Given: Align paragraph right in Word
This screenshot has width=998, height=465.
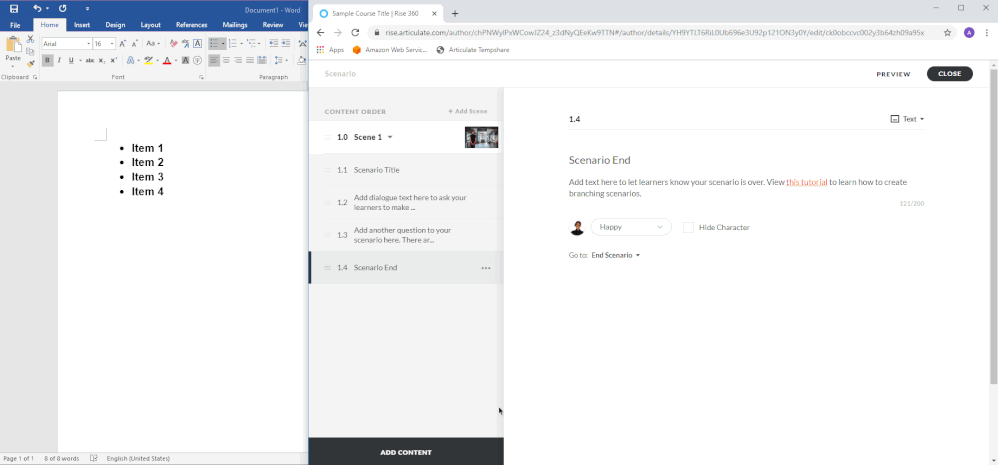Looking at the screenshot, I should pyautogui.click(x=238, y=60).
